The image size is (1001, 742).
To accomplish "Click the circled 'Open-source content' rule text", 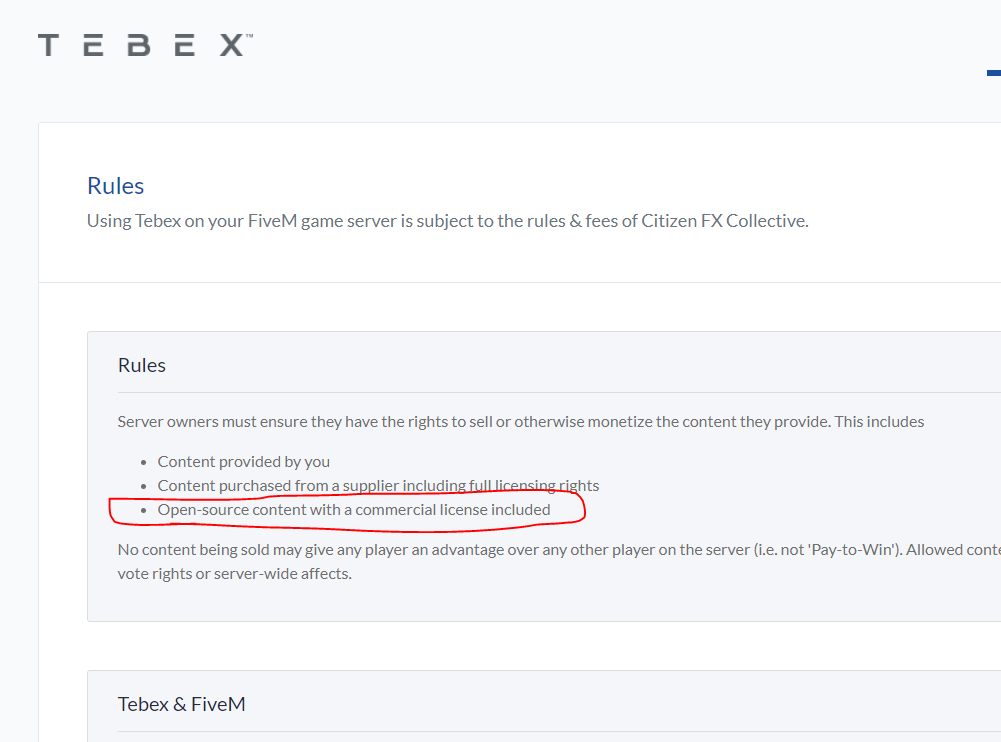I will 353,510.
